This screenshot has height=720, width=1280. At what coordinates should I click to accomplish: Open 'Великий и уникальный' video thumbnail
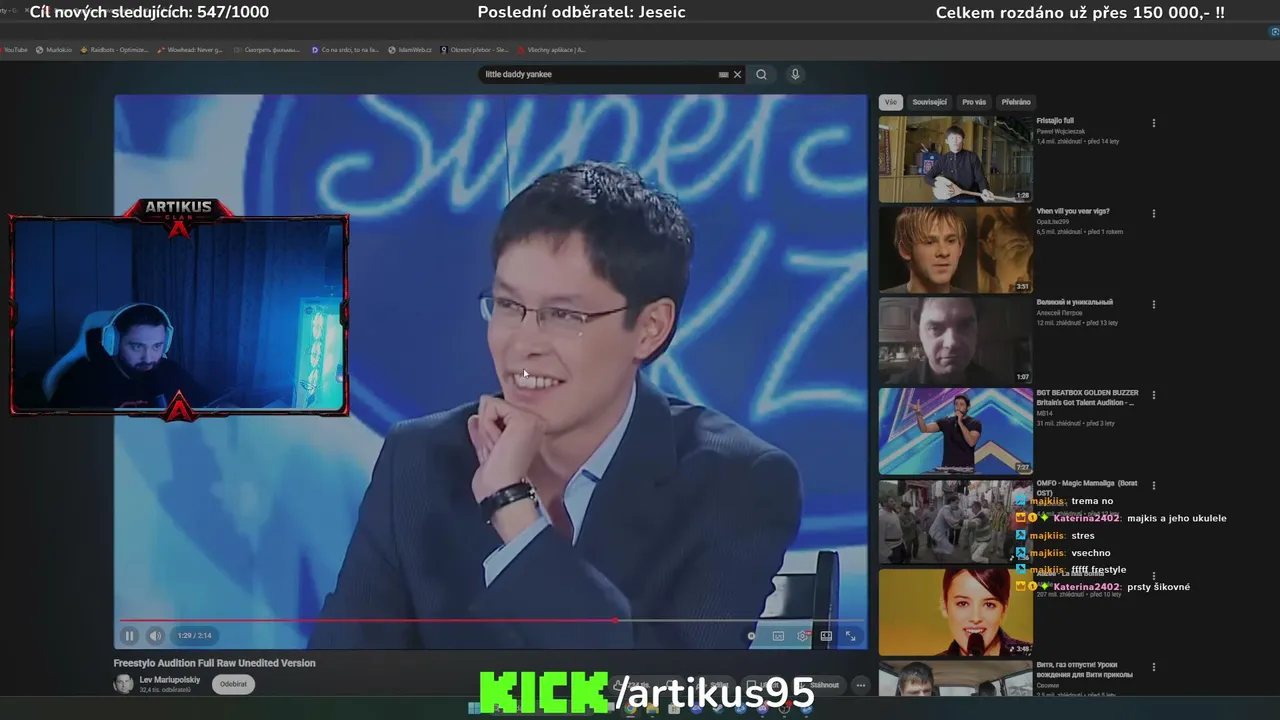[955, 341]
